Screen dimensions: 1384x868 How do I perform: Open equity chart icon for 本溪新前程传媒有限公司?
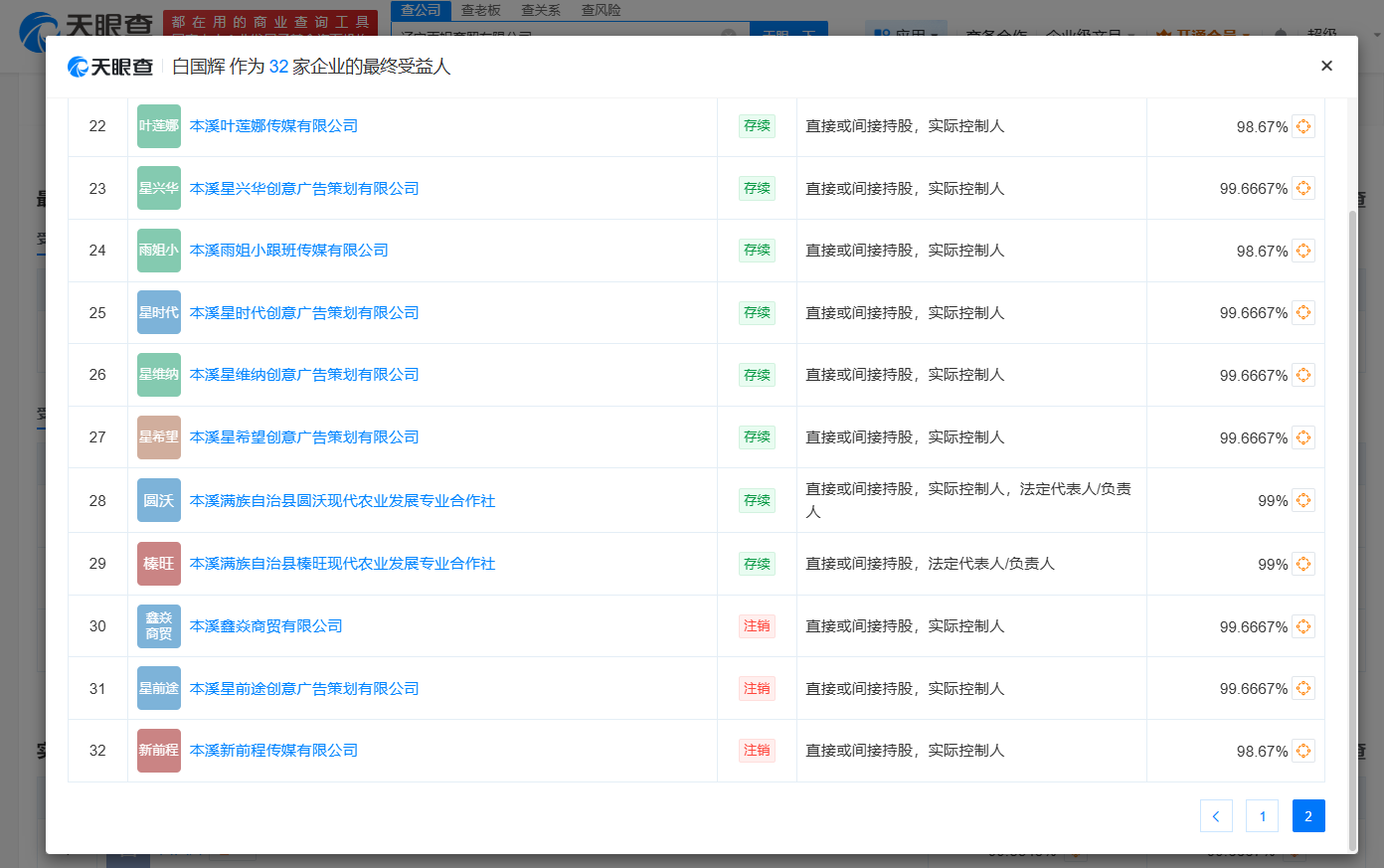pyautogui.click(x=1303, y=751)
